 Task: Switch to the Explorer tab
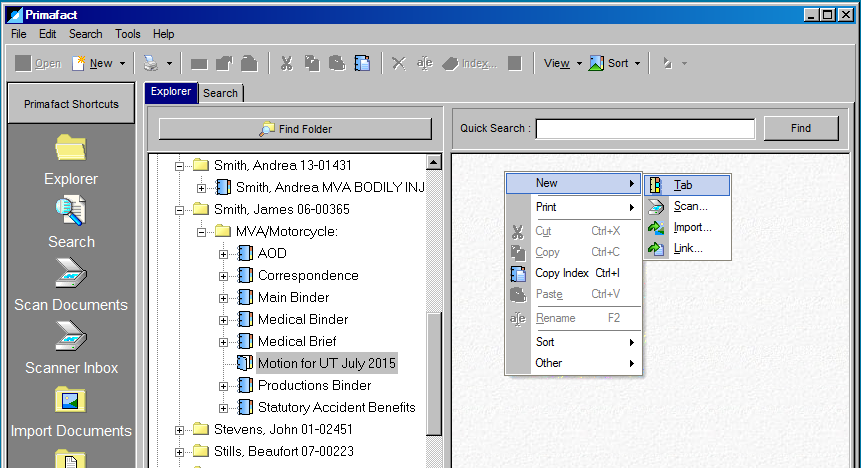coord(171,92)
